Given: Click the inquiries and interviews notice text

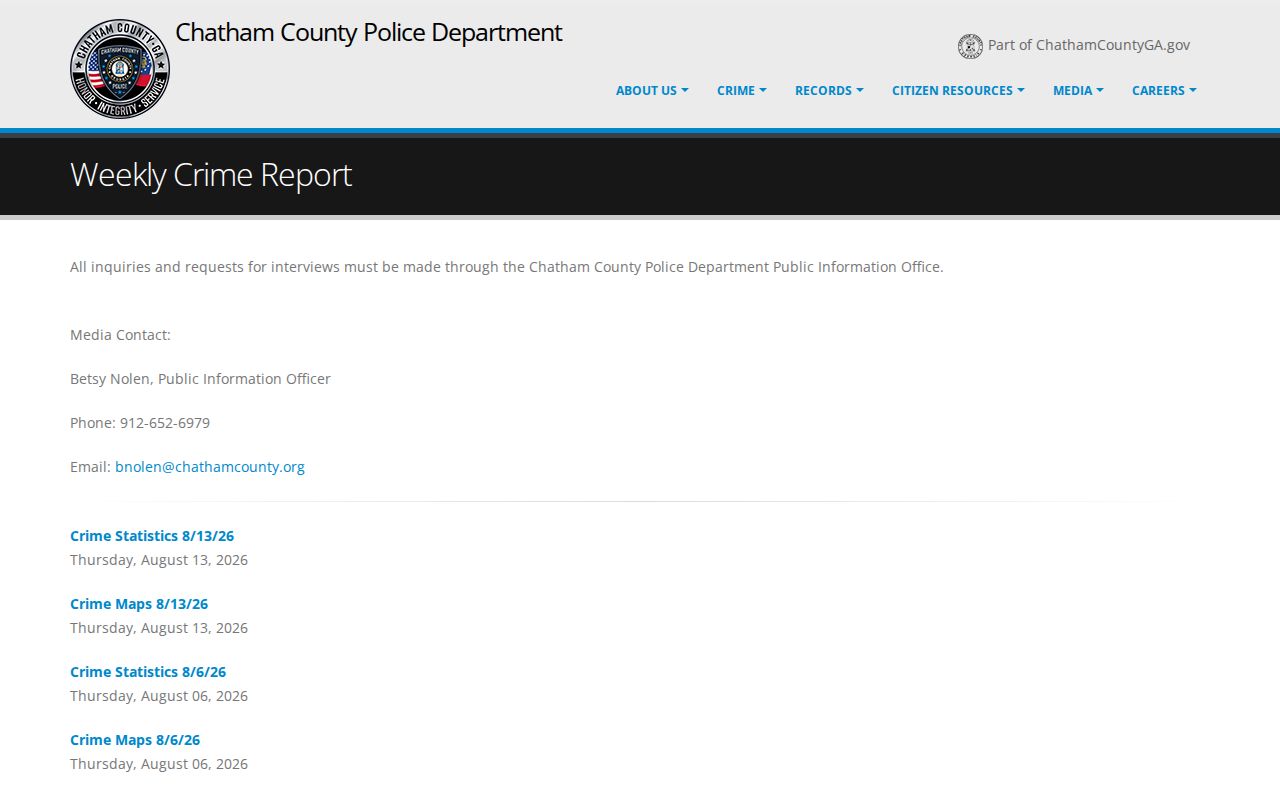Looking at the screenshot, I should tap(507, 267).
